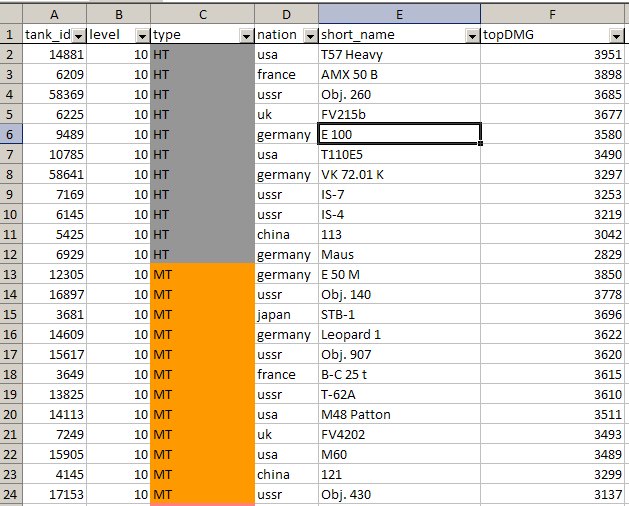Click topDMG value 2829
This screenshot has height=506, width=629.
[552, 254]
